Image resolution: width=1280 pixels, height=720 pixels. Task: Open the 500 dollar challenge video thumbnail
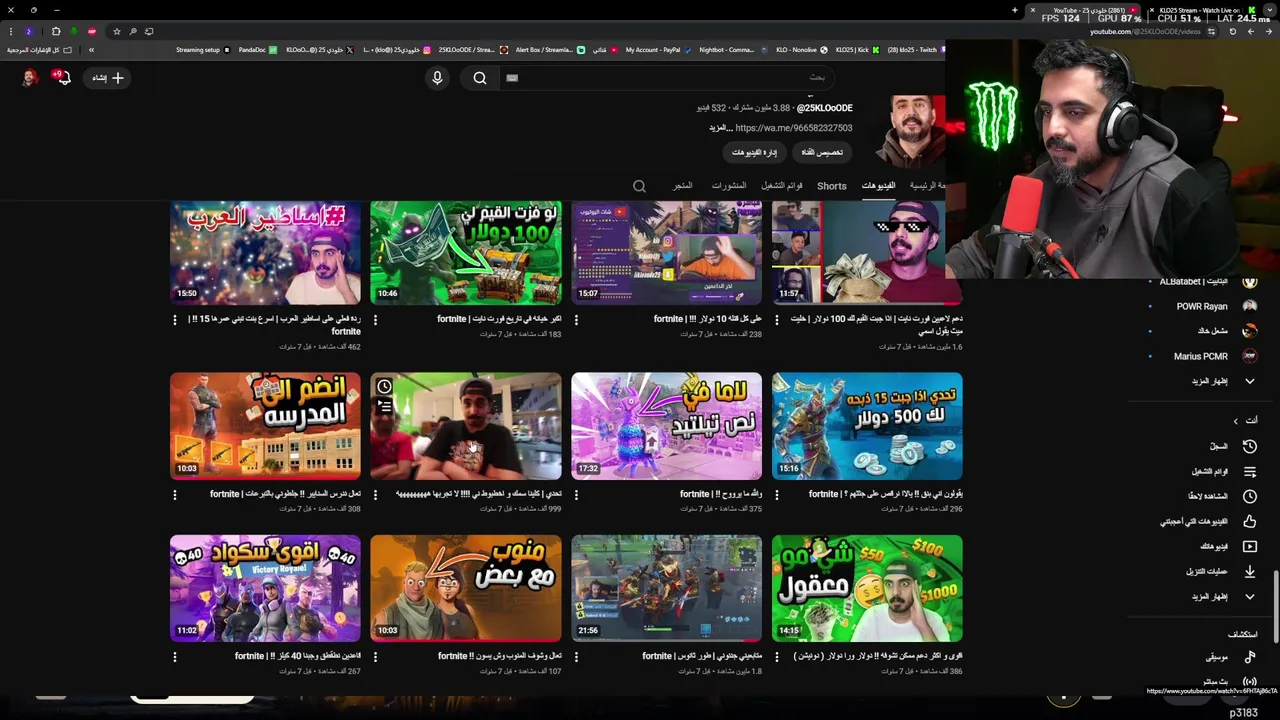click(867, 426)
